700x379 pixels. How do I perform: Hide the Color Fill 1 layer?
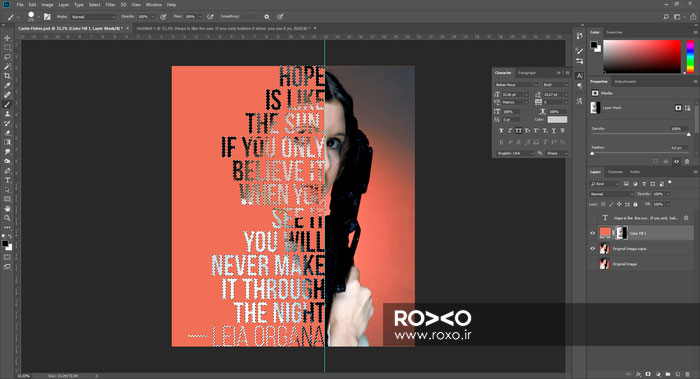593,233
